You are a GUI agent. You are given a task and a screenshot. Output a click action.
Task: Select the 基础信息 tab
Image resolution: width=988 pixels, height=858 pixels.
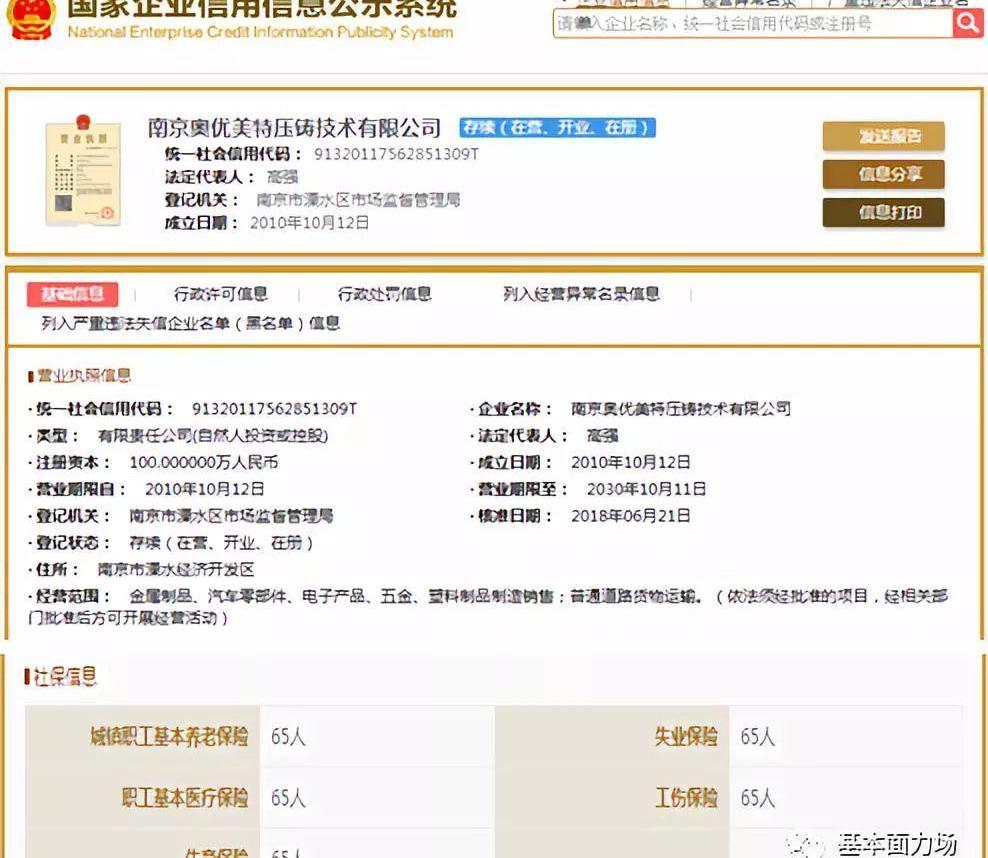pyautogui.click(x=72, y=294)
